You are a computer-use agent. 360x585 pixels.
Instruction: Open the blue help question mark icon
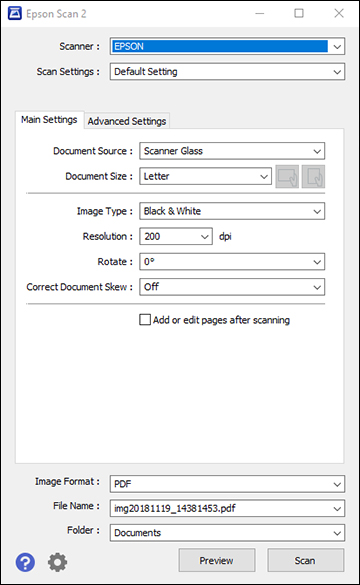point(25,561)
